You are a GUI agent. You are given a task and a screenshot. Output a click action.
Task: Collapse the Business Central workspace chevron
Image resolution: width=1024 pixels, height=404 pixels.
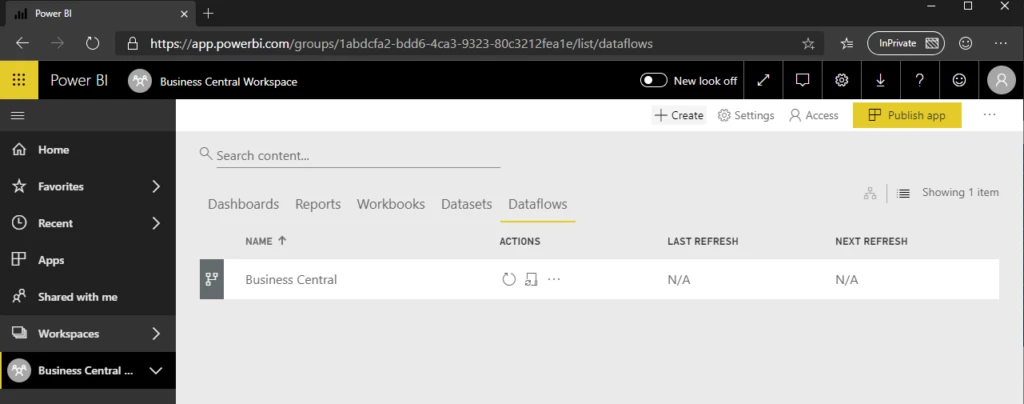pos(156,371)
